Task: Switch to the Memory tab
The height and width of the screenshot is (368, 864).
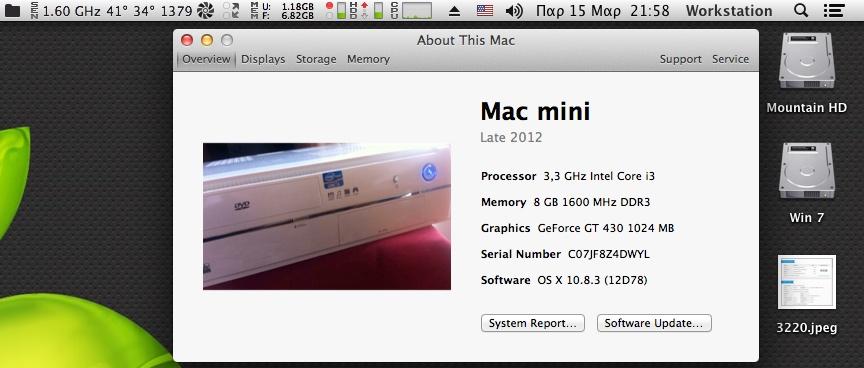Action: tap(368, 59)
